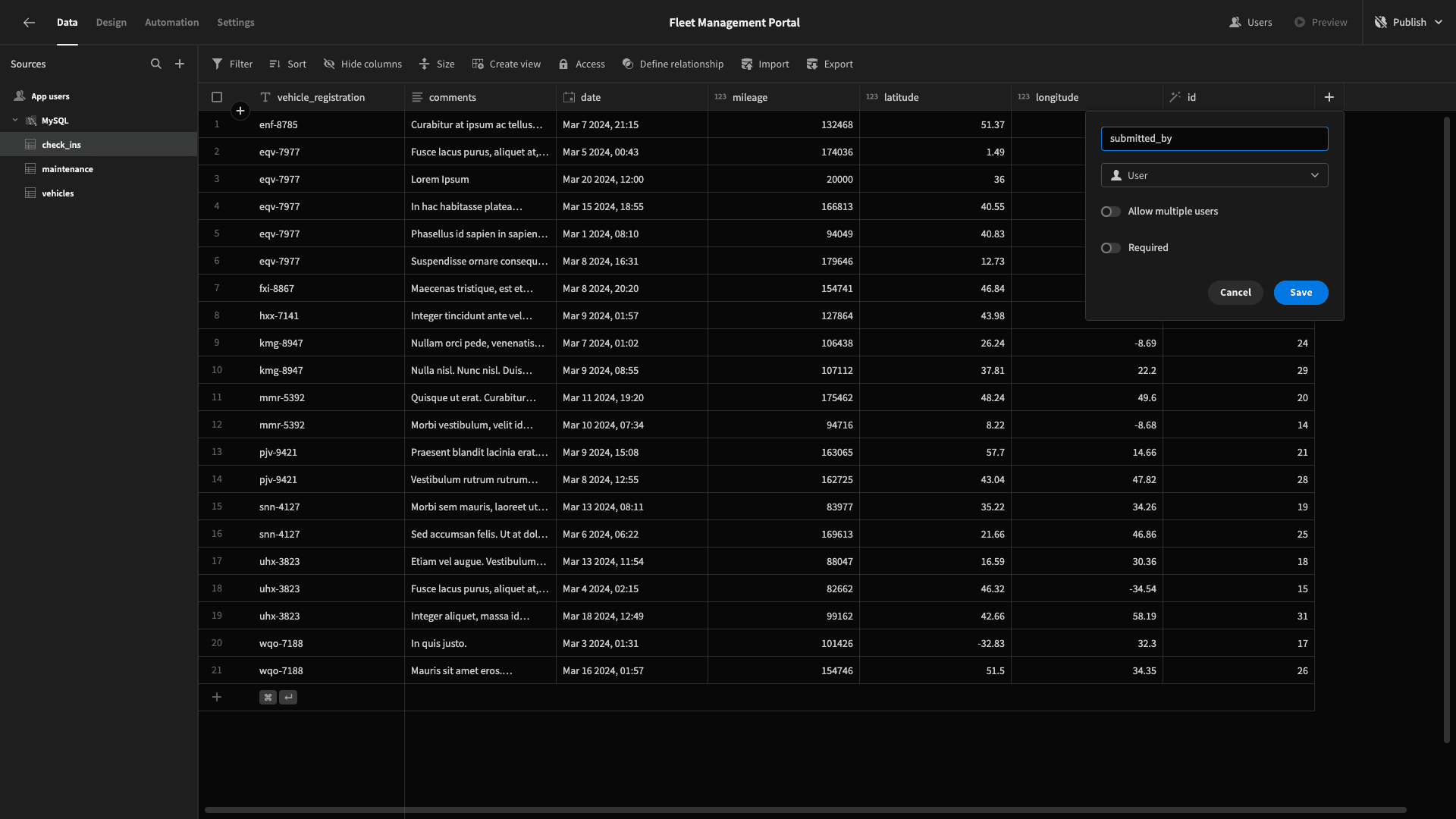Click Create view
The width and height of the screenshot is (1456, 819).
tap(506, 64)
